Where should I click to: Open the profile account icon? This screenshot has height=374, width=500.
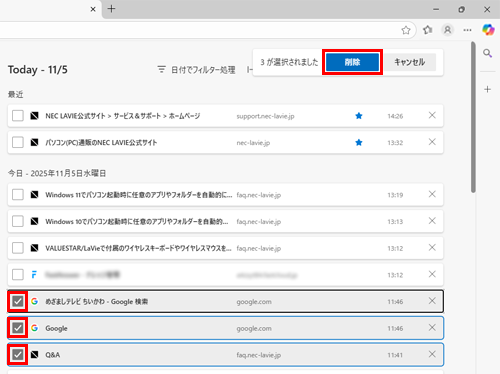448,30
